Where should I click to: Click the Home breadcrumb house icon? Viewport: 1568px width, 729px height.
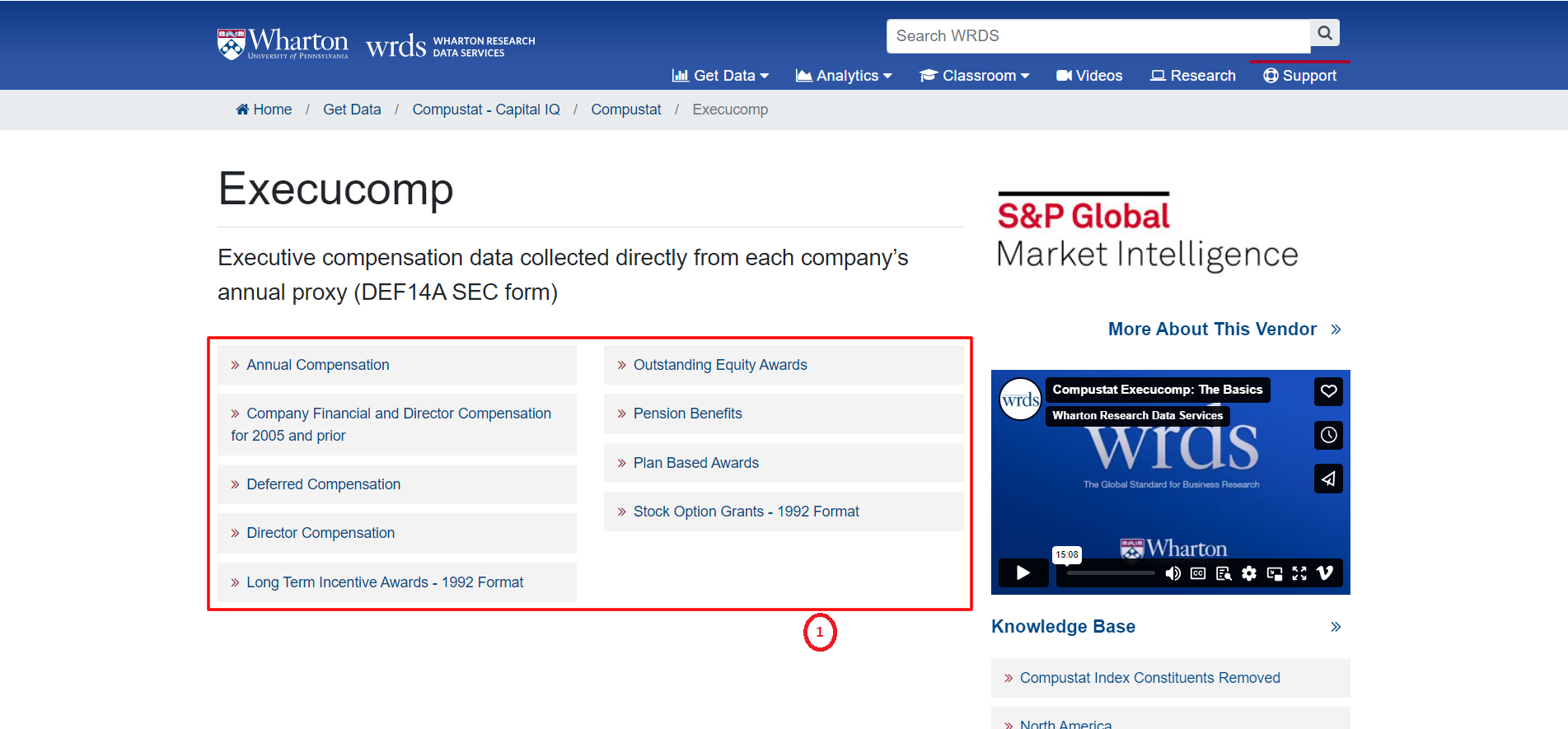click(x=242, y=110)
